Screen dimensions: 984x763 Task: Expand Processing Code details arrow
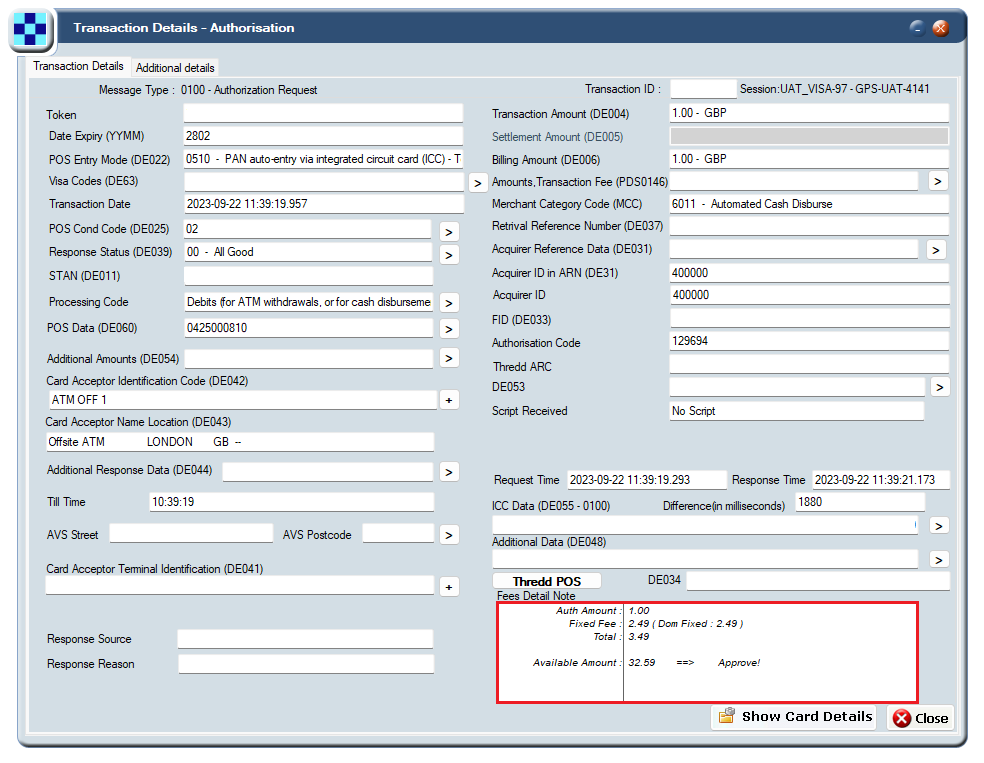coord(449,303)
